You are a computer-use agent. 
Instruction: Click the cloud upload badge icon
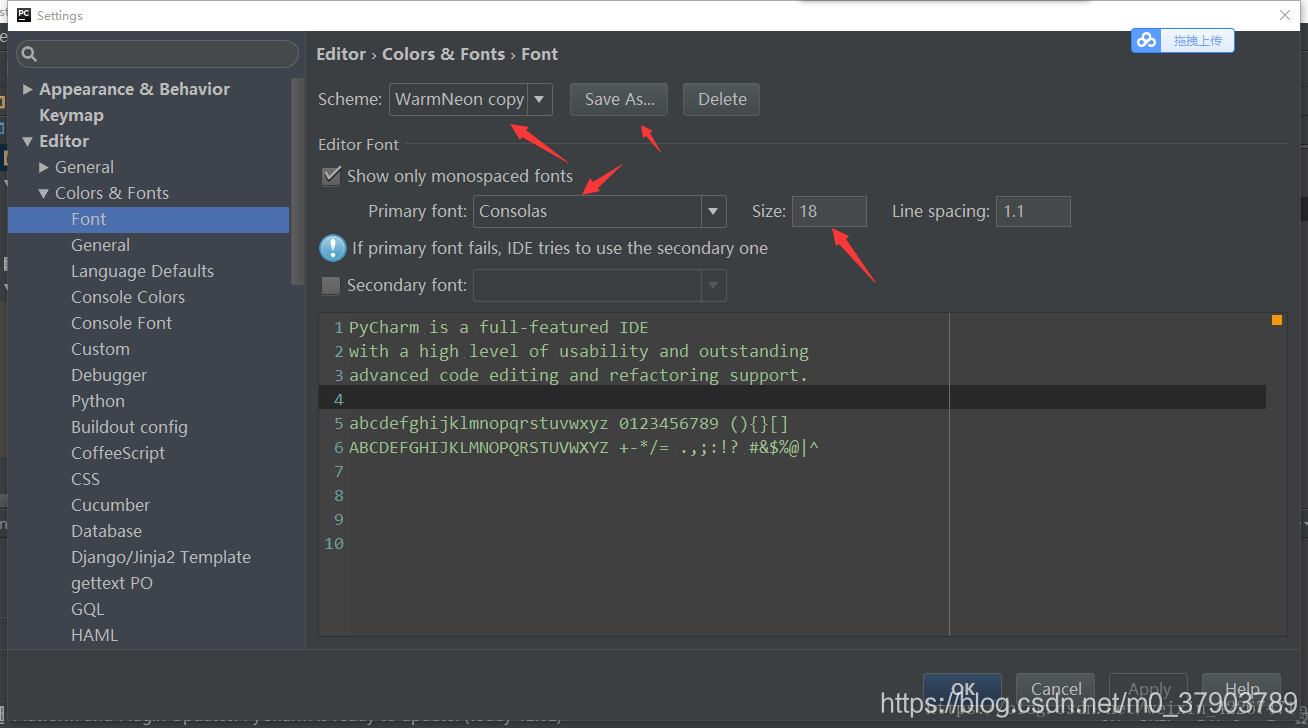[x=1147, y=40]
